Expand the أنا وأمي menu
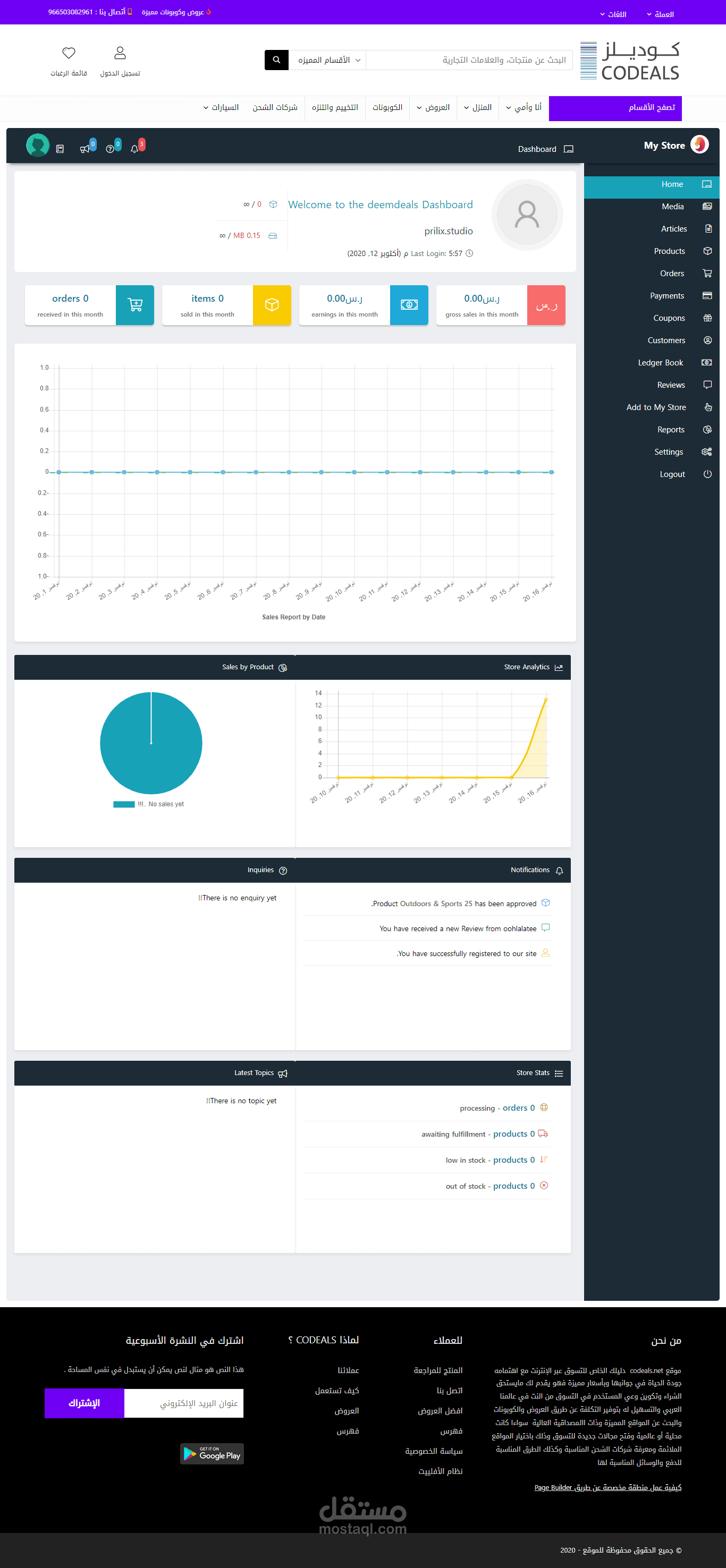 (x=524, y=108)
